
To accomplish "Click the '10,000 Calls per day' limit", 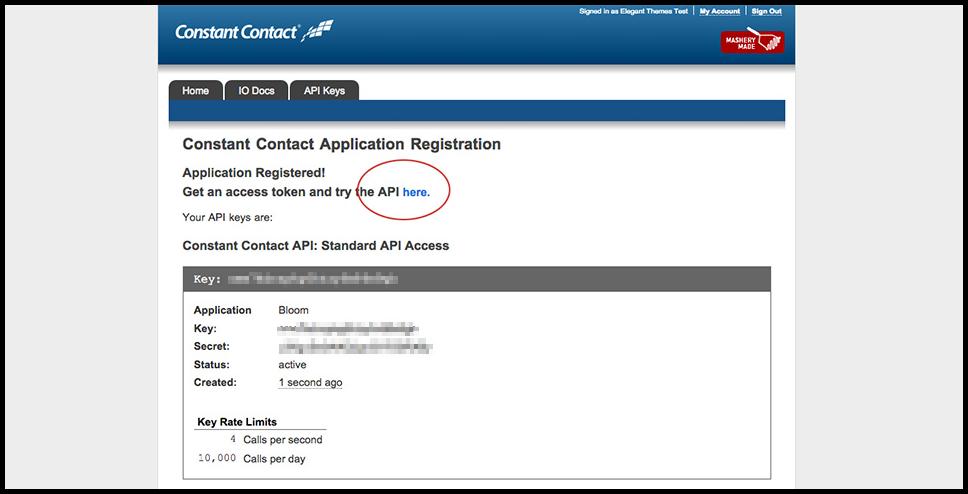I will [x=251, y=458].
